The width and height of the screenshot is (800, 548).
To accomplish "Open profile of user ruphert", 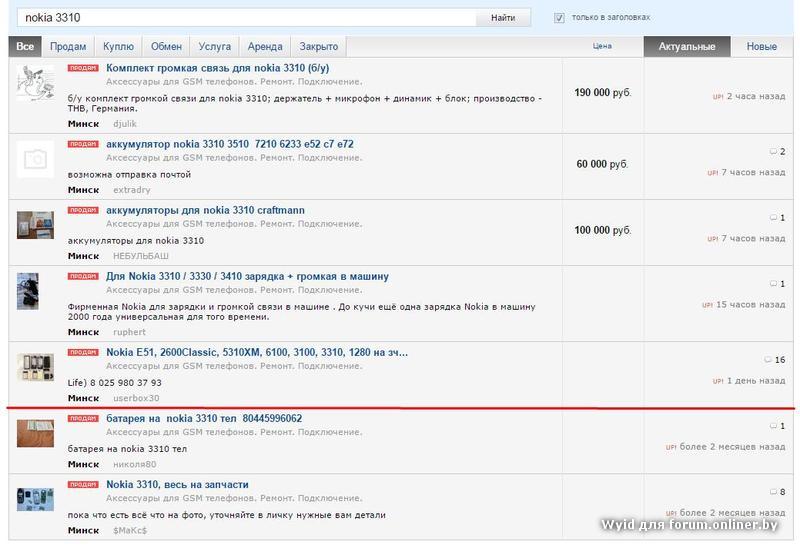I will [129, 332].
